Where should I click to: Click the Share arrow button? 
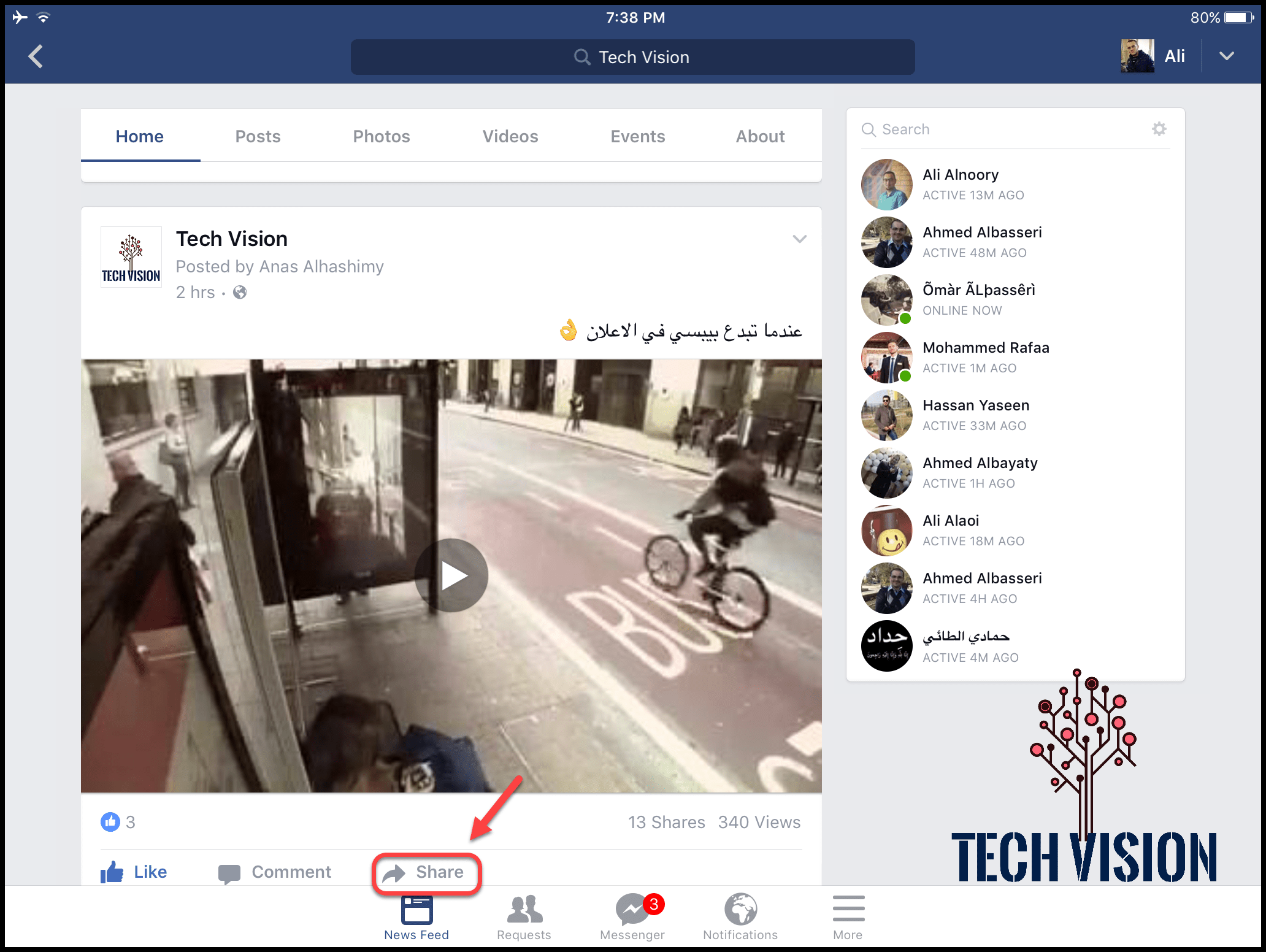pos(426,872)
